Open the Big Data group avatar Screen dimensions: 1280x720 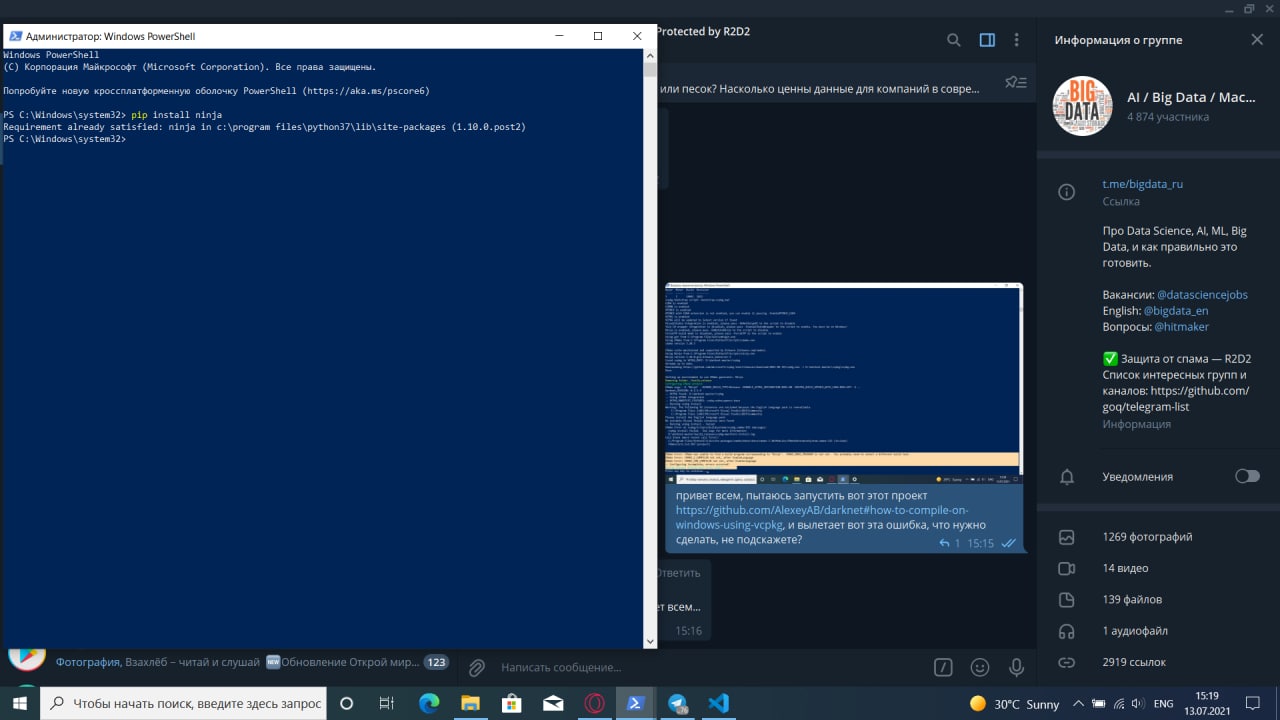click(x=1083, y=106)
